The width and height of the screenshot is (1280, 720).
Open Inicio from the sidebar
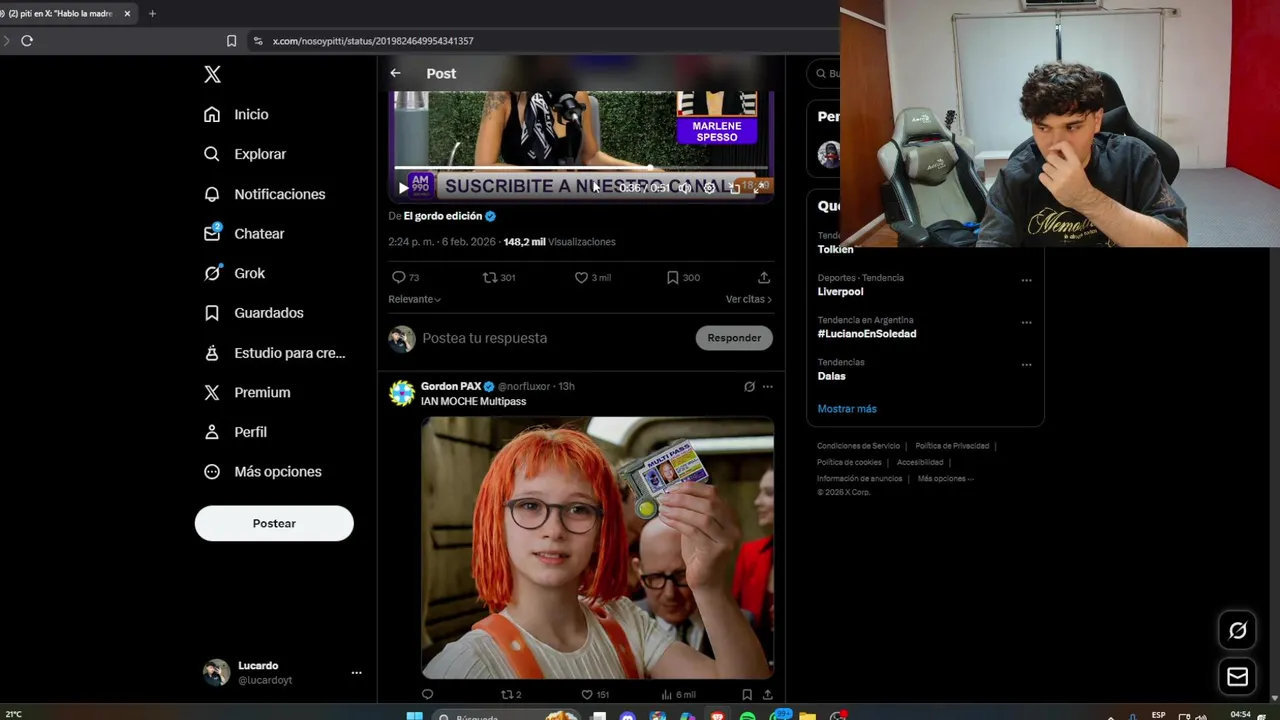236,114
